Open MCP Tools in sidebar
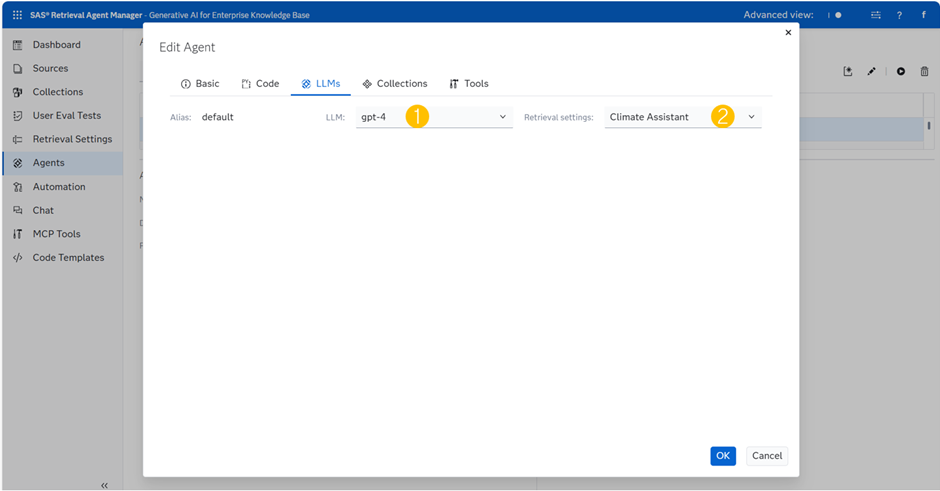 pyautogui.click(x=56, y=234)
